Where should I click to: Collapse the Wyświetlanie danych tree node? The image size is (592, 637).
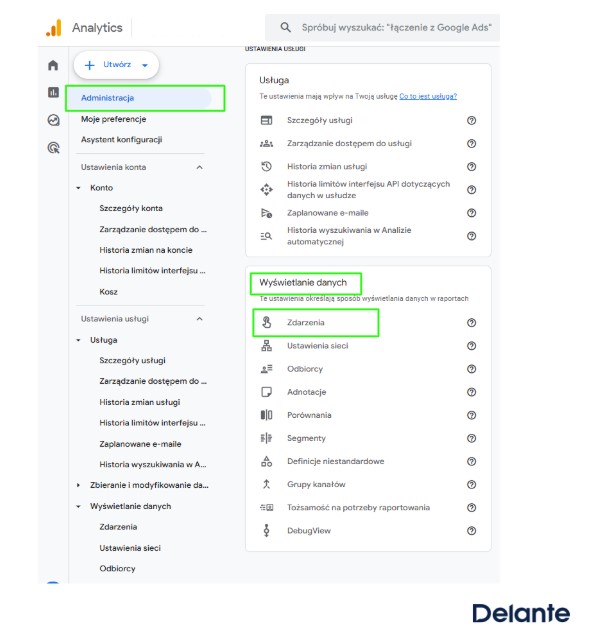point(78,506)
